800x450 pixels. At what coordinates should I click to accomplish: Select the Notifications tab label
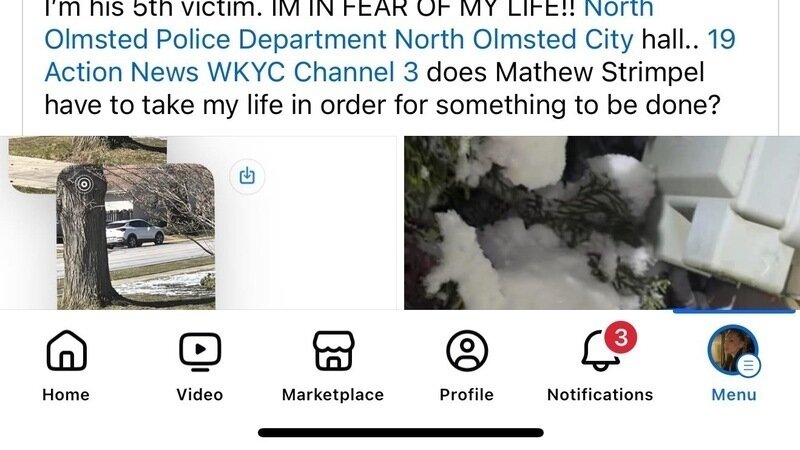point(600,394)
